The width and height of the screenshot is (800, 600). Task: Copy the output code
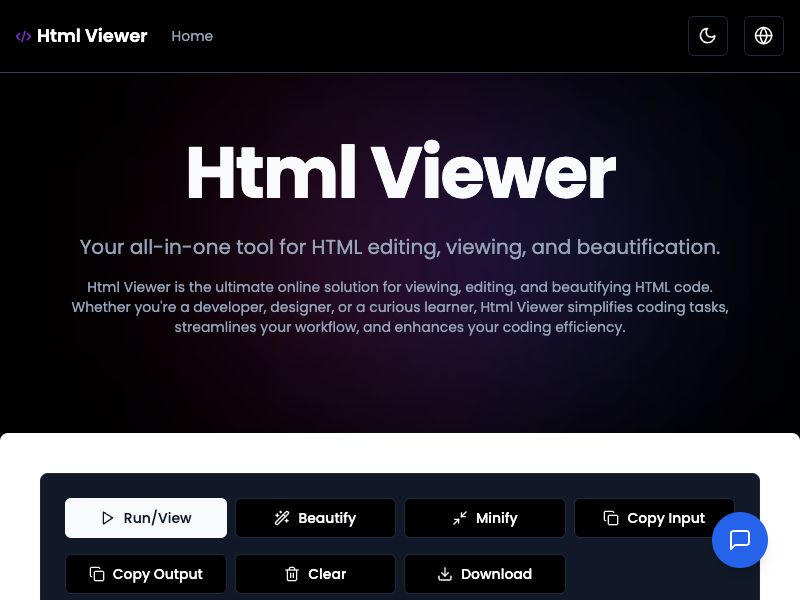point(145,574)
